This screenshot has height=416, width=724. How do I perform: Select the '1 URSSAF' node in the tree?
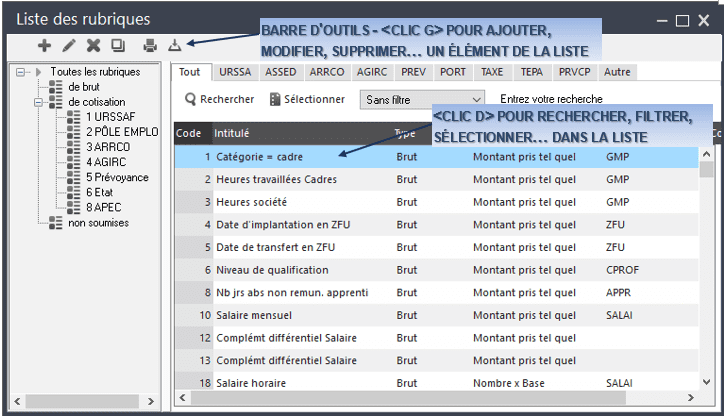109,116
